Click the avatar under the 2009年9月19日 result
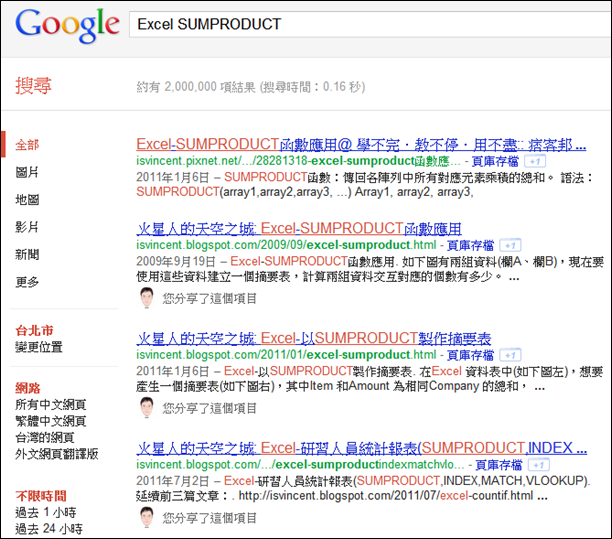612x539 pixels. tap(147, 298)
